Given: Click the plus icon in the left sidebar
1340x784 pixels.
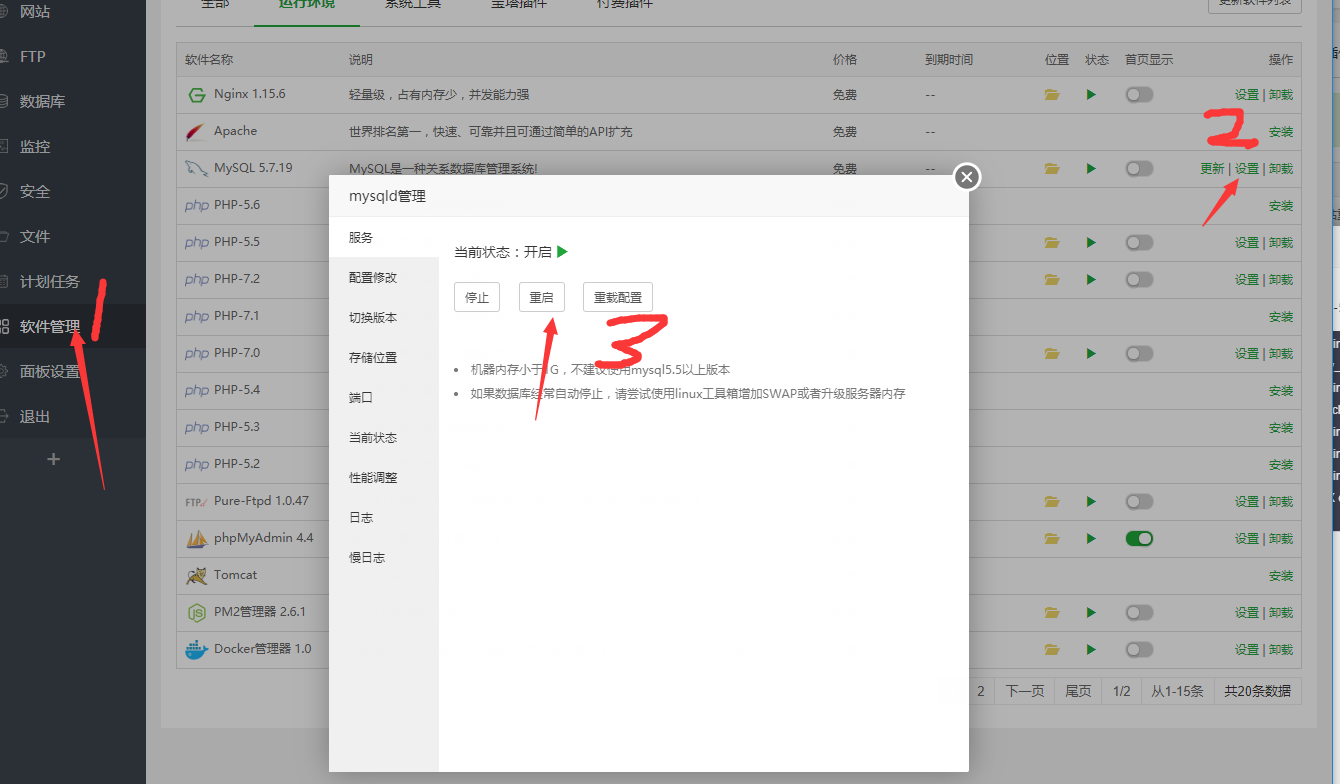Looking at the screenshot, I should (x=54, y=459).
